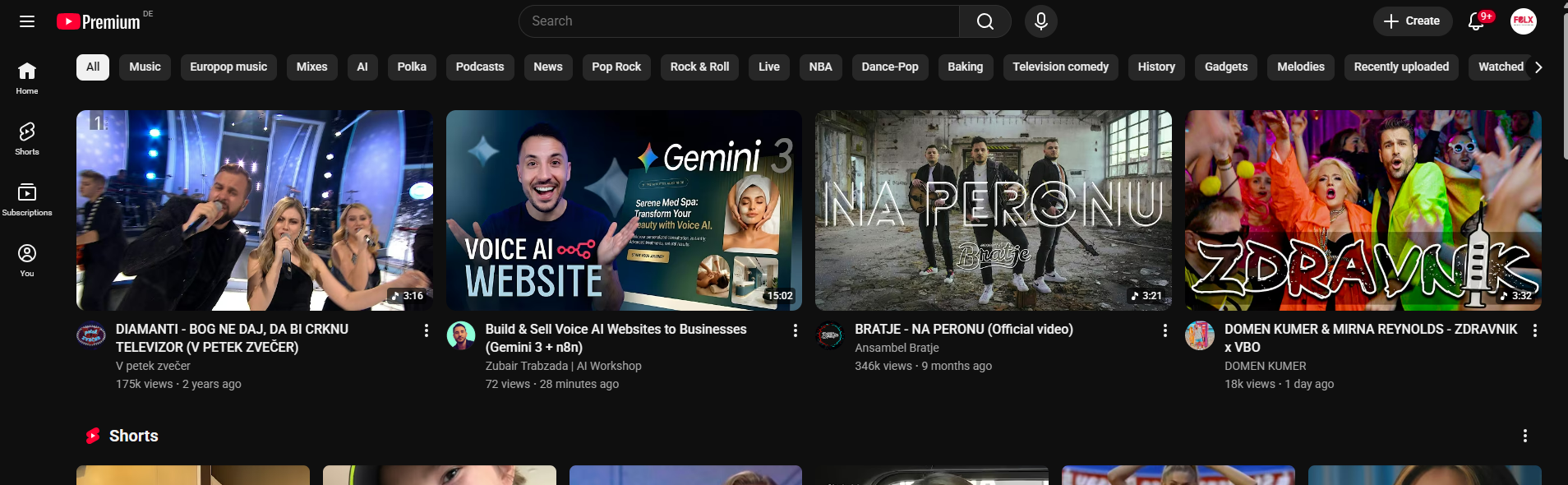Open the NA PERONU video thumbnail
The height and width of the screenshot is (485, 1568).
coord(994,210)
